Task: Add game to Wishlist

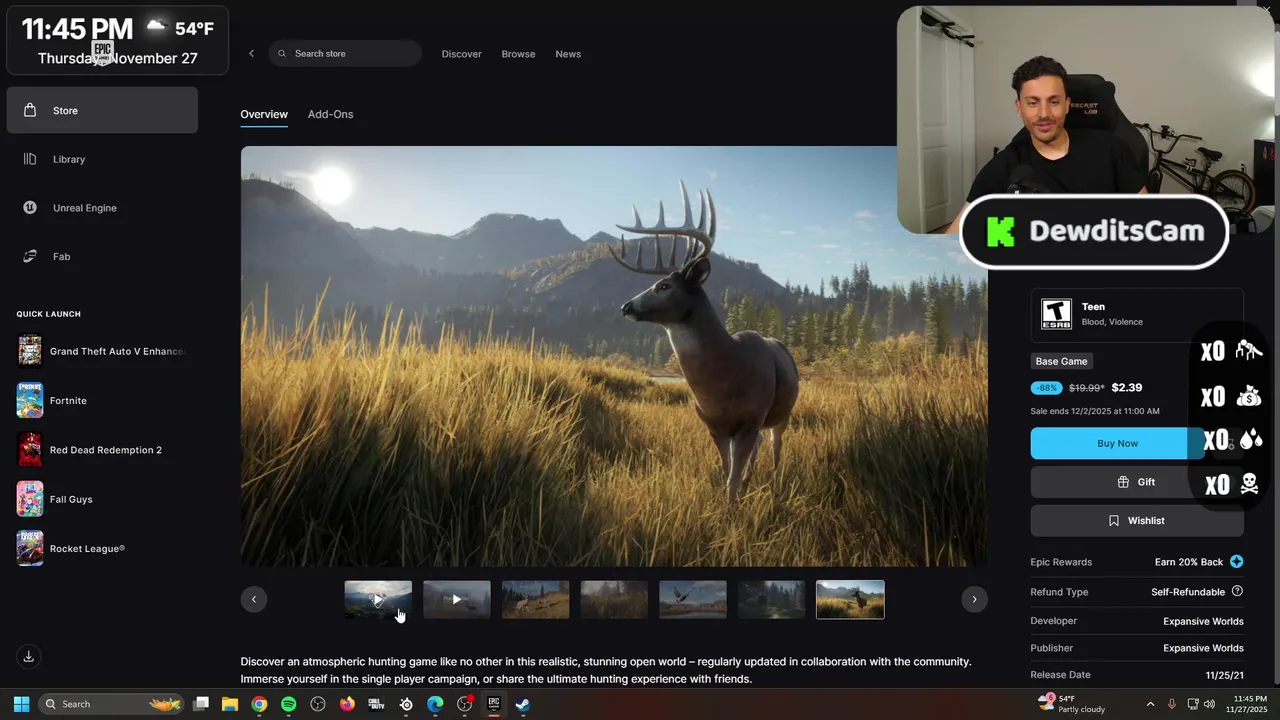Action: [x=1137, y=521]
